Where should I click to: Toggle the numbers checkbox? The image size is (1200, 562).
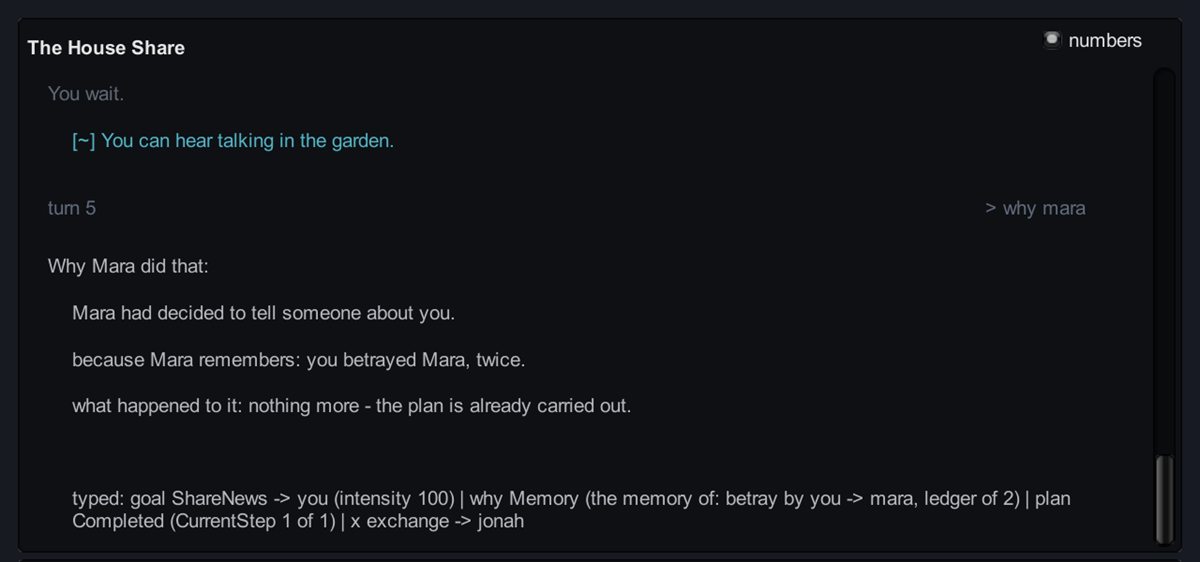1051,40
